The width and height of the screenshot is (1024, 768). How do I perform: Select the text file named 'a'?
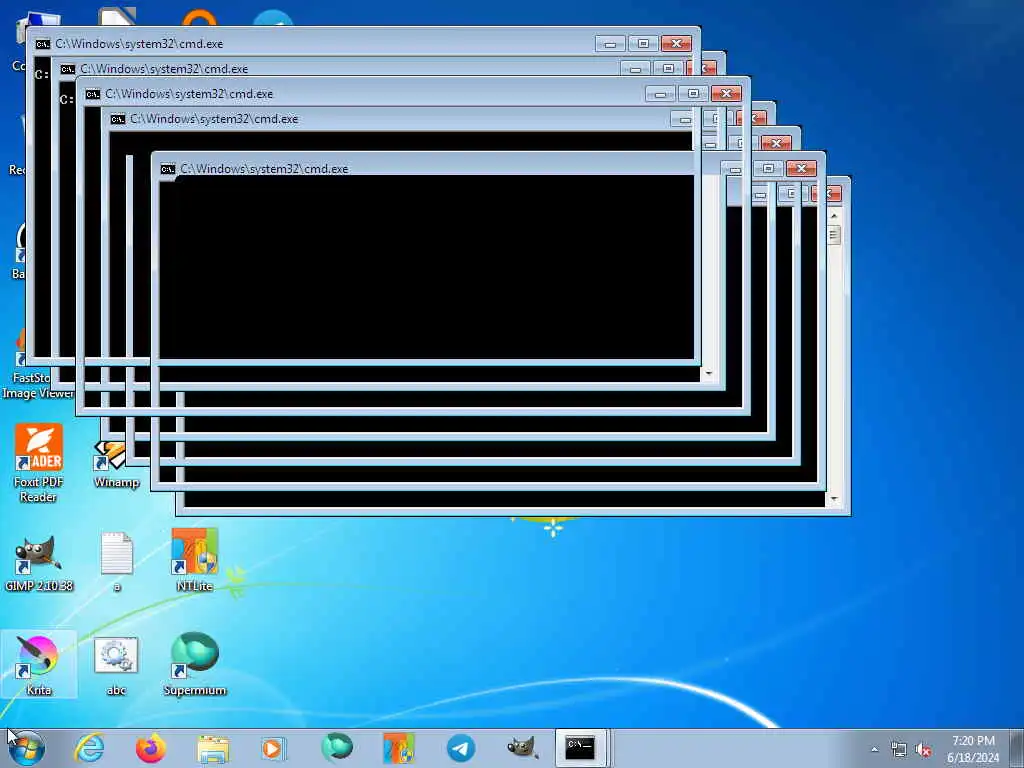[x=117, y=562]
